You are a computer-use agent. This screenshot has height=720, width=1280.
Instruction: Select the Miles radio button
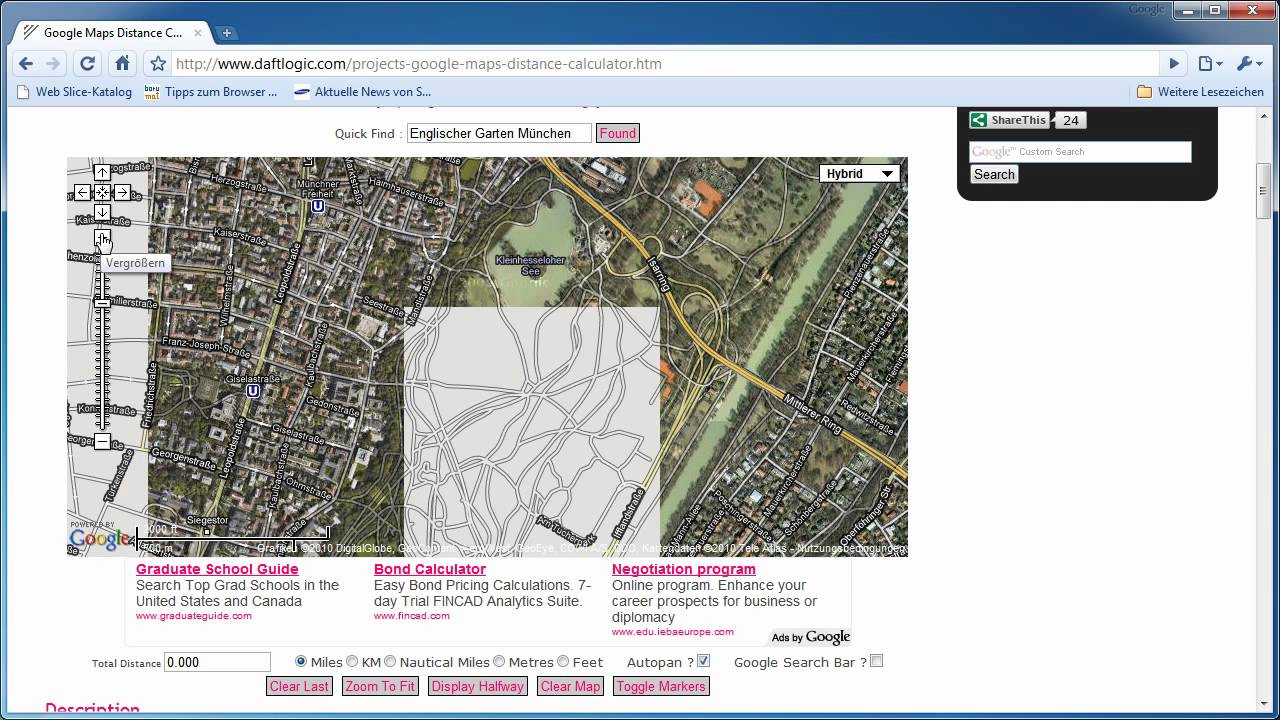coord(301,661)
